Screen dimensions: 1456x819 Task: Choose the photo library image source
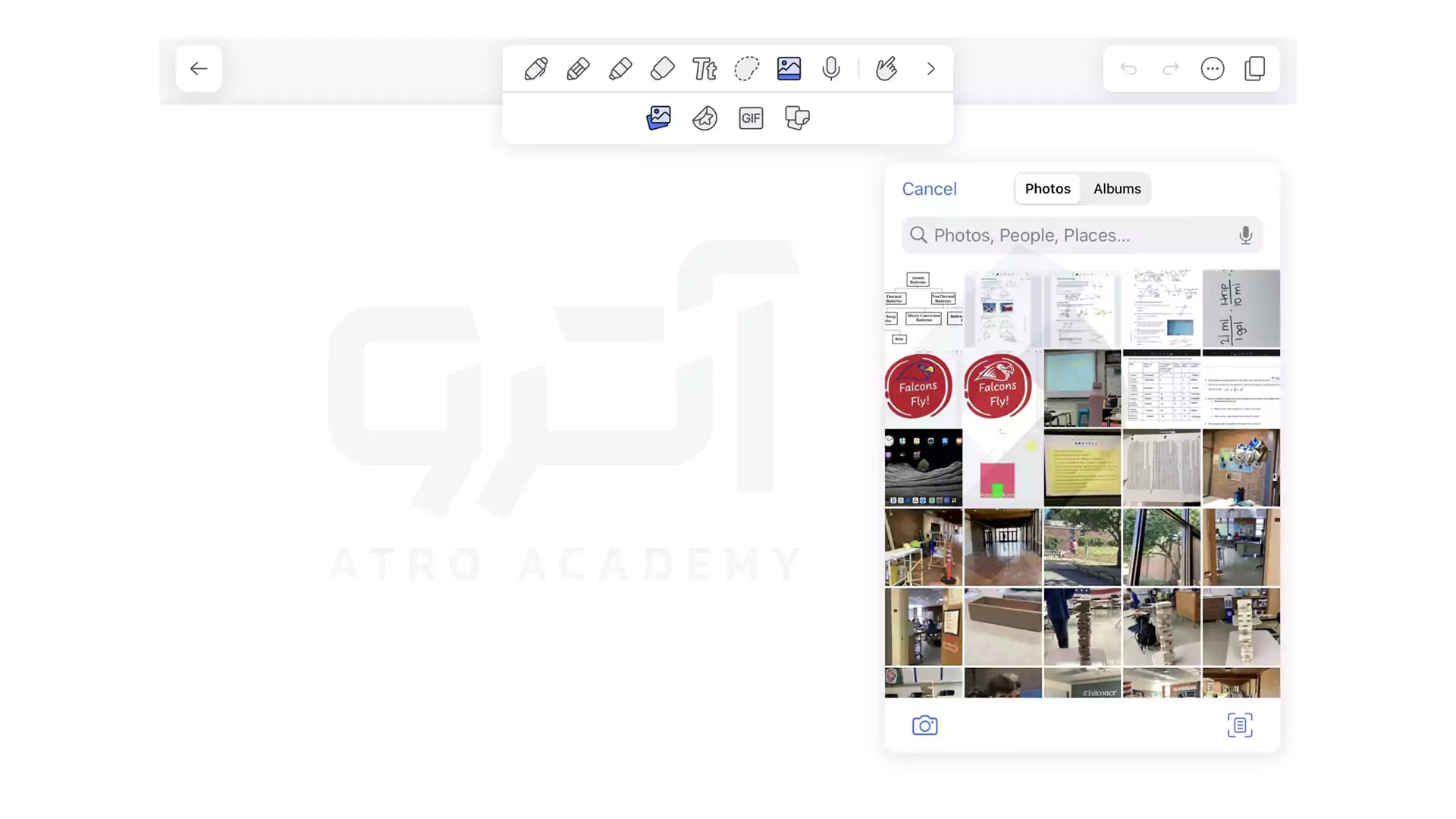click(x=659, y=118)
